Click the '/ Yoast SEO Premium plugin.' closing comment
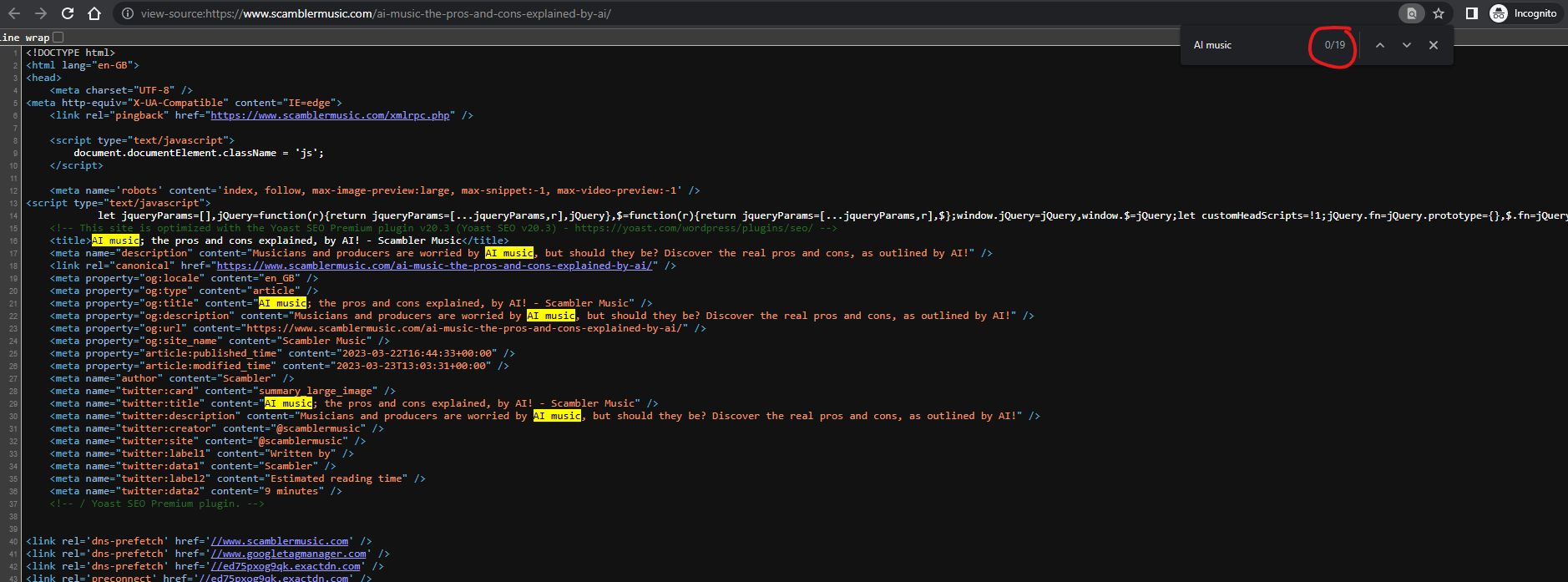 [157, 504]
